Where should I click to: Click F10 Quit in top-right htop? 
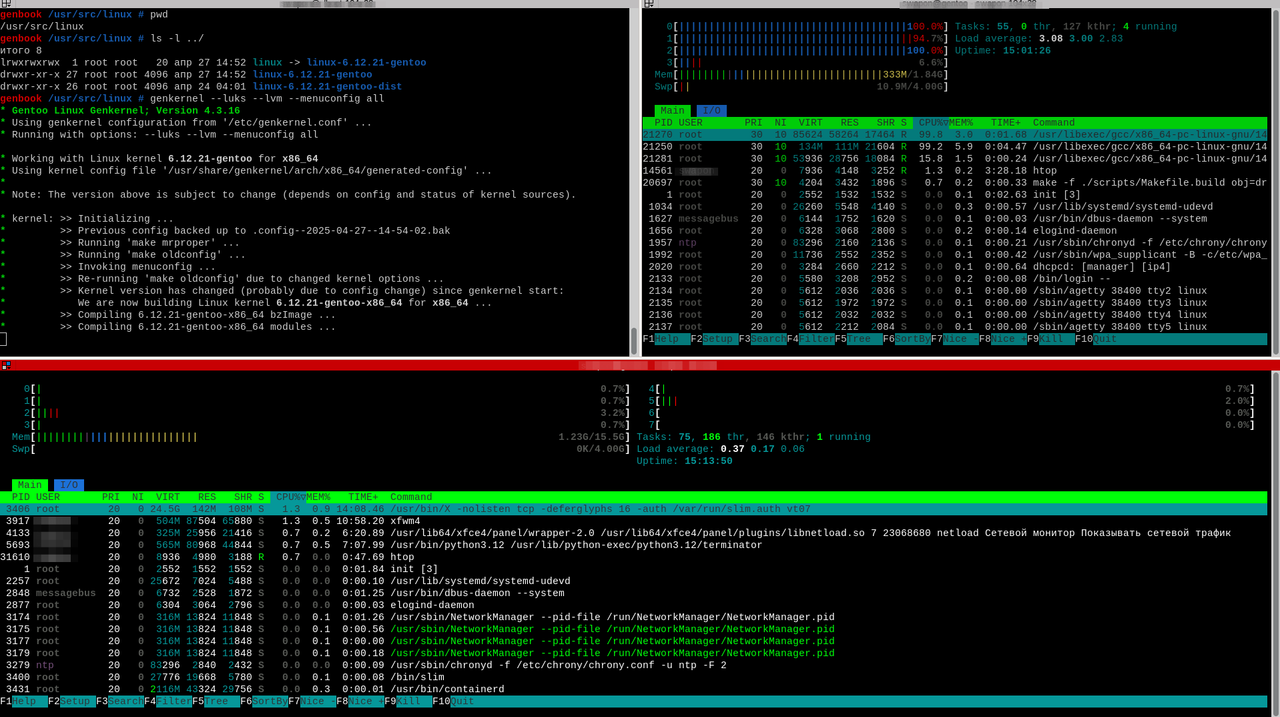1098,339
